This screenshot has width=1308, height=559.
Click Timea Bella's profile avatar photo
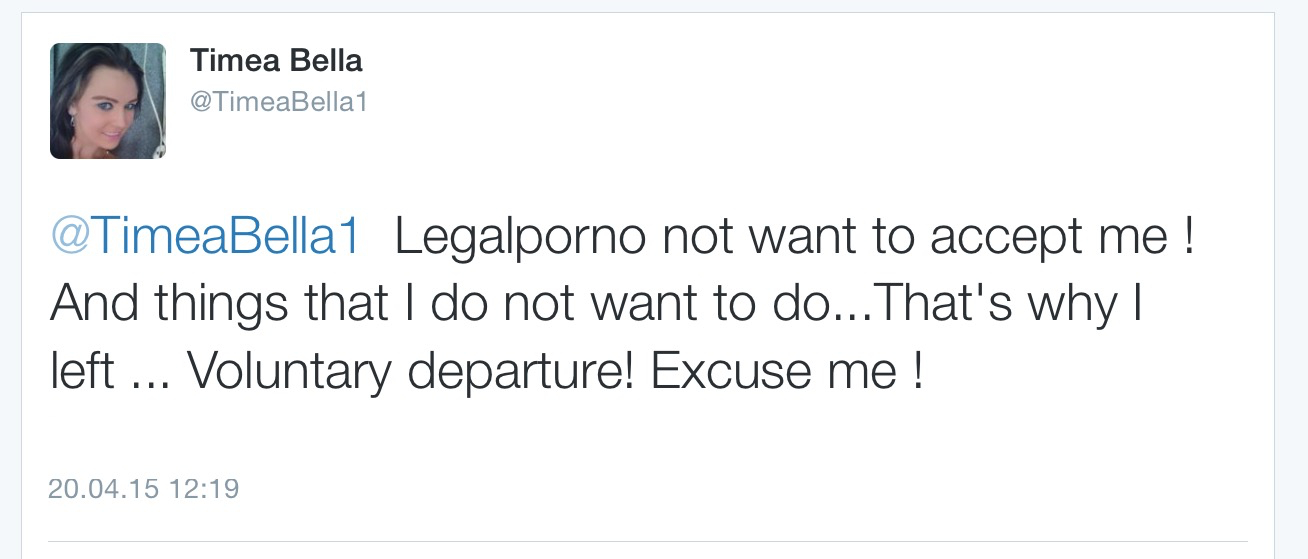[108, 101]
